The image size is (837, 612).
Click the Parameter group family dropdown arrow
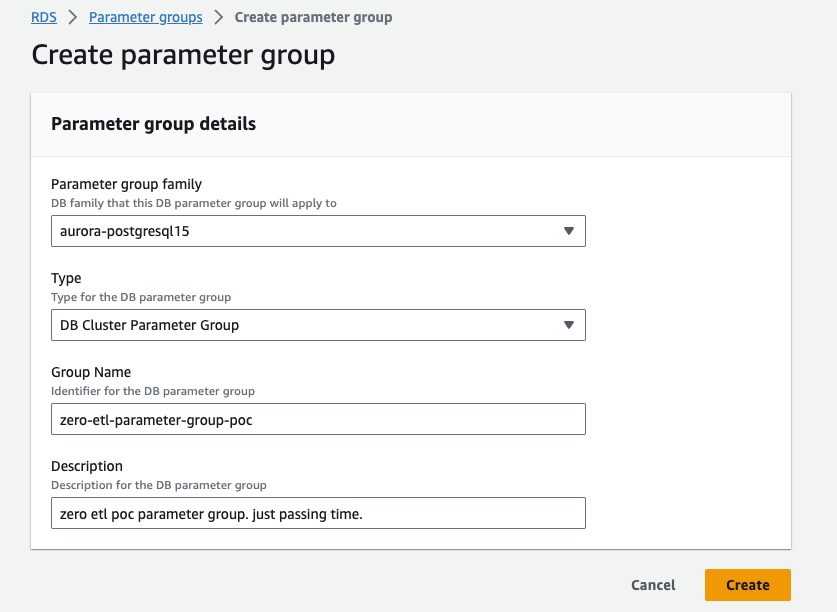pos(568,231)
